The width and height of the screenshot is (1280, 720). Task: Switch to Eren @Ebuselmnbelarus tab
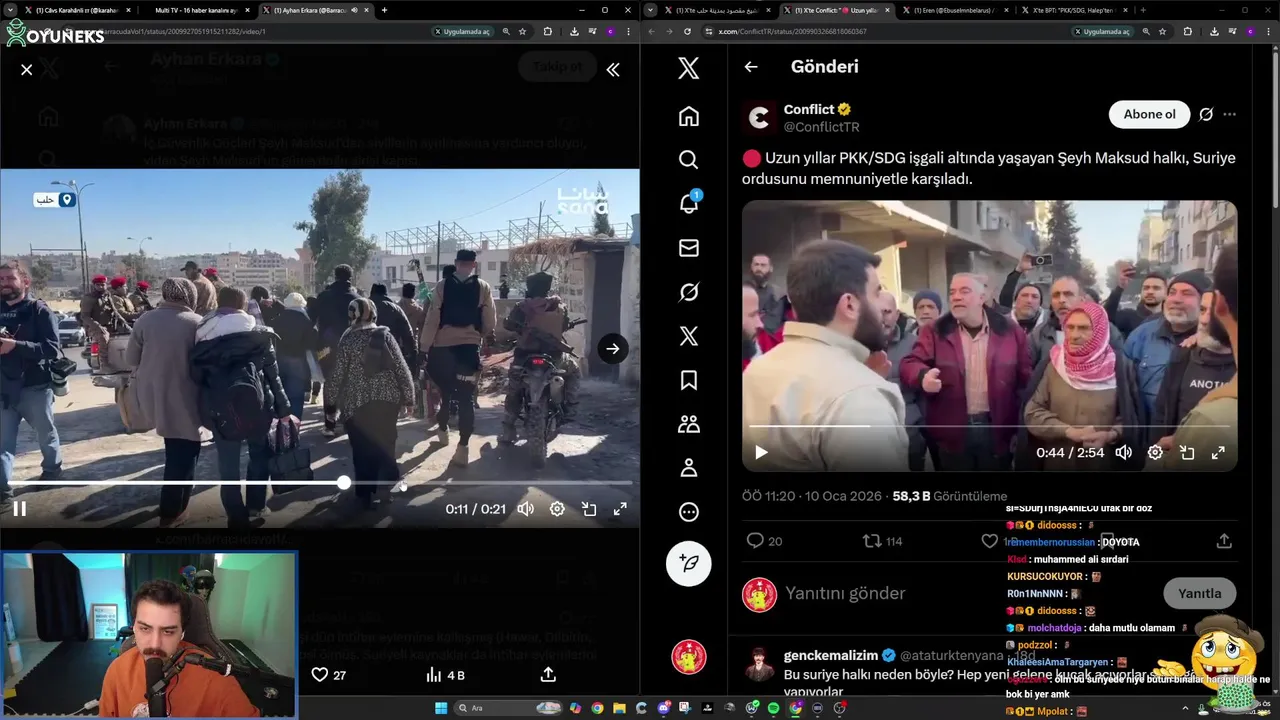coord(955,10)
